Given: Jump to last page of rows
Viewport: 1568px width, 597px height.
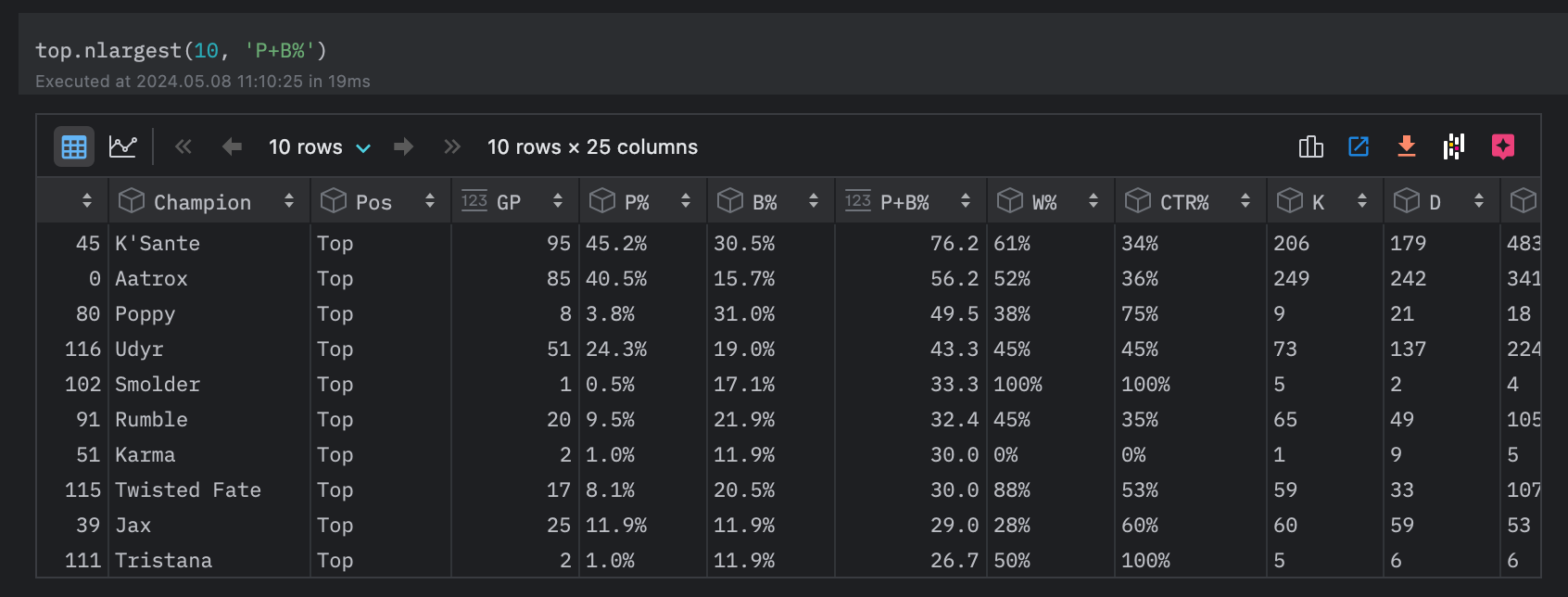Looking at the screenshot, I should [452, 146].
